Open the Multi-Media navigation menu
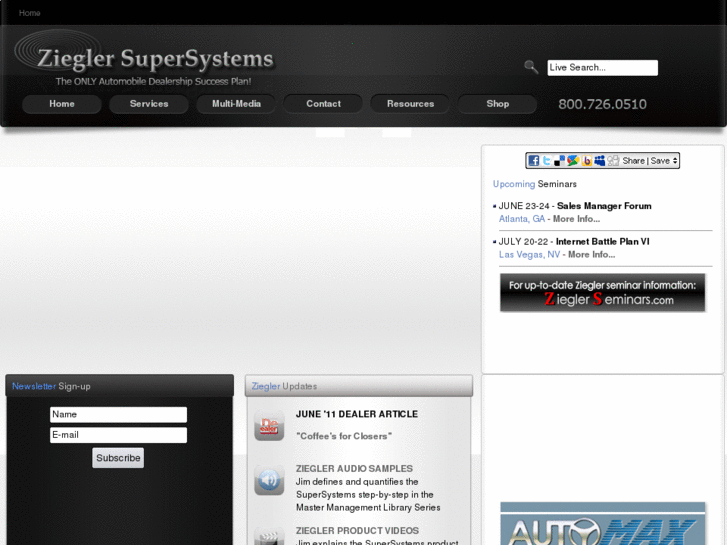Viewport: 727px width, 545px height. pyautogui.click(x=236, y=104)
